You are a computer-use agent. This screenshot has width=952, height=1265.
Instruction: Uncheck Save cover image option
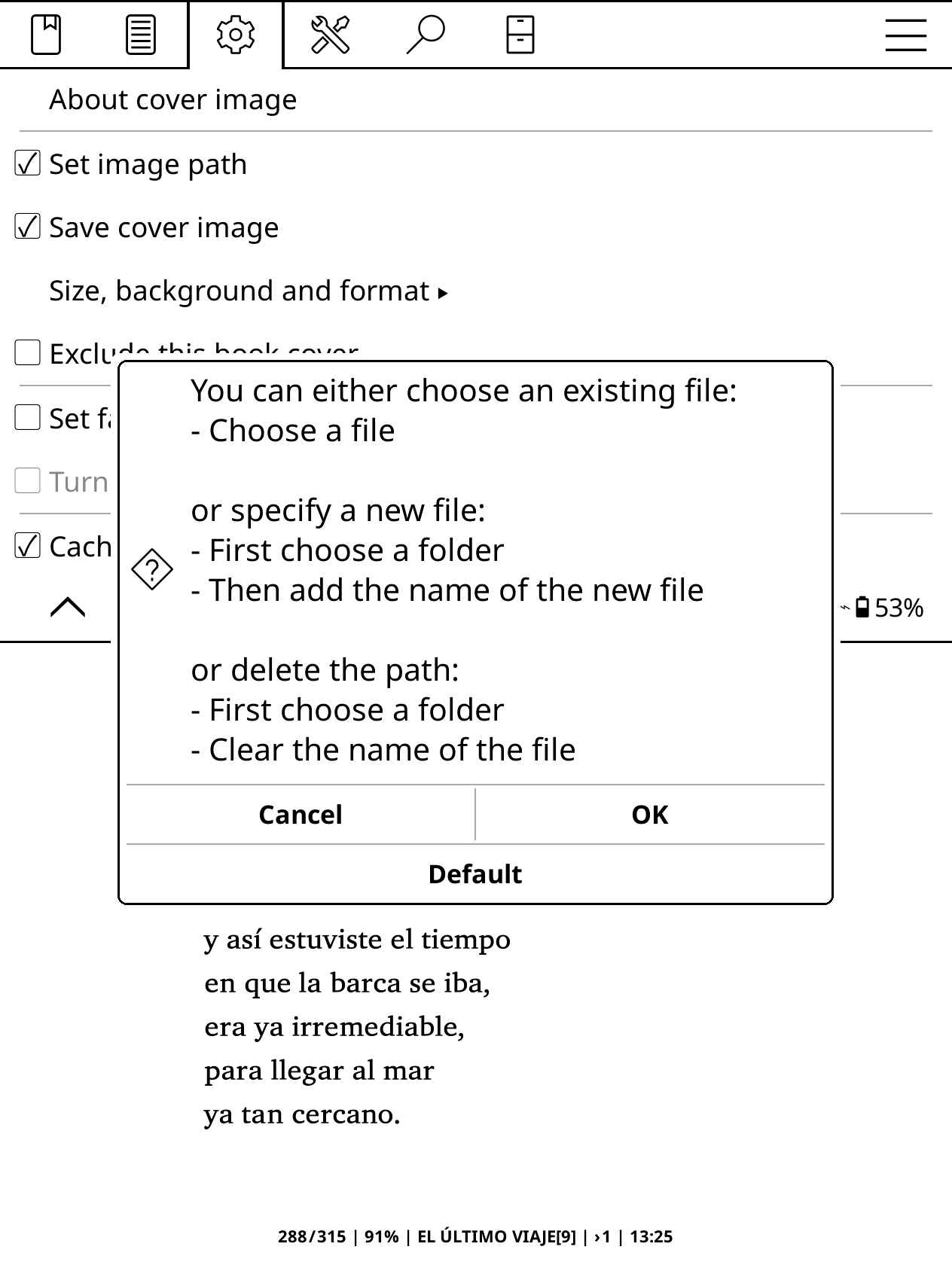pyautogui.click(x=28, y=227)
